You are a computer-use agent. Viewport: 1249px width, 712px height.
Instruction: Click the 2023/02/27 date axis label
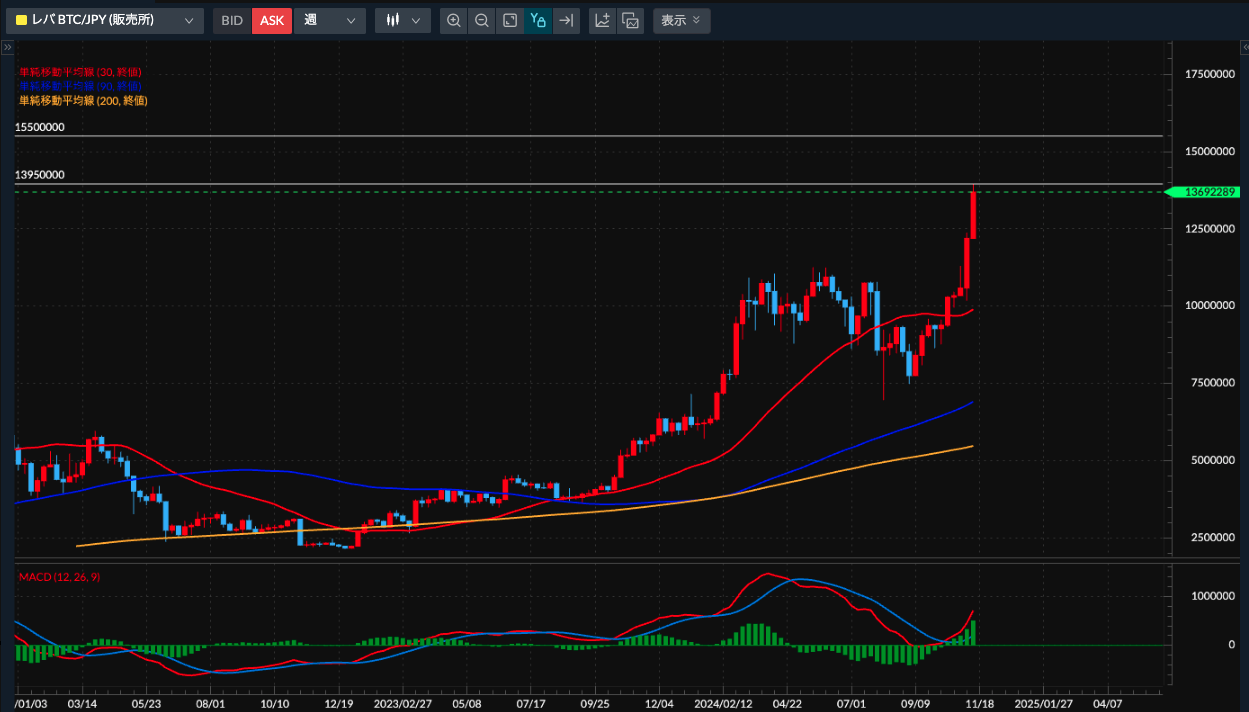402,703
